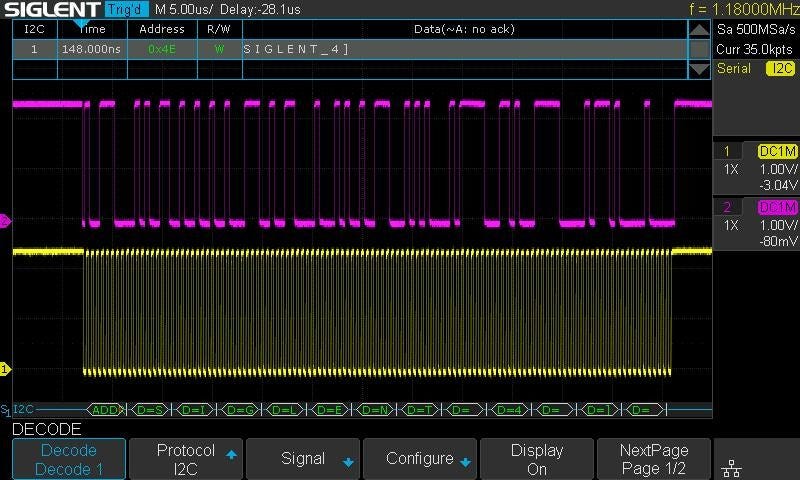Click the channel 2 DC1M coupling badge
This screenshot has height=480, width=800.
click(x=777, y=207)
